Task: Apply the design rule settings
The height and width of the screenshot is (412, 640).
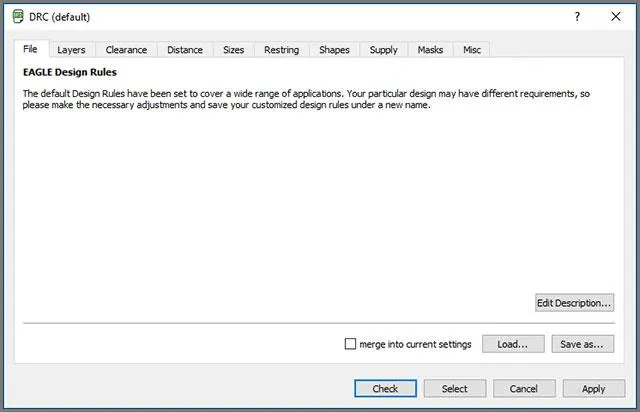Action: pos(594,389)
